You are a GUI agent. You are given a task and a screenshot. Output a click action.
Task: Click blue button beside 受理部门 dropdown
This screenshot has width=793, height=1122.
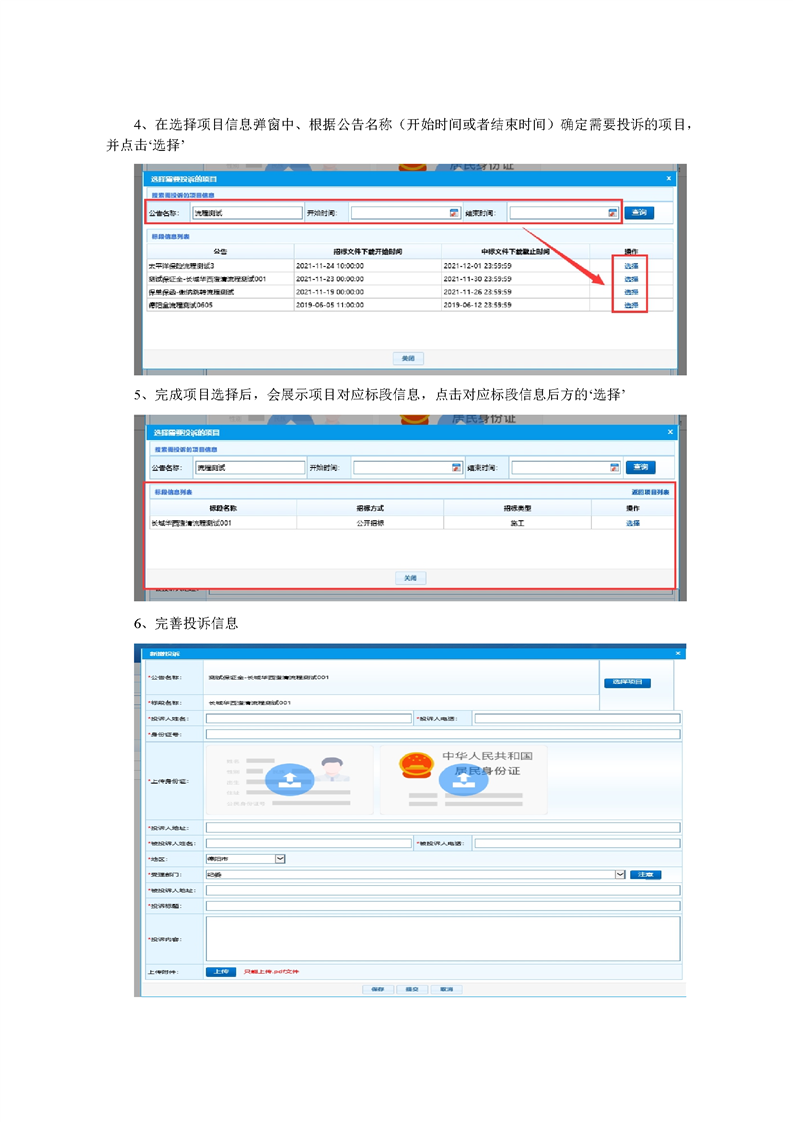[646, 874]
